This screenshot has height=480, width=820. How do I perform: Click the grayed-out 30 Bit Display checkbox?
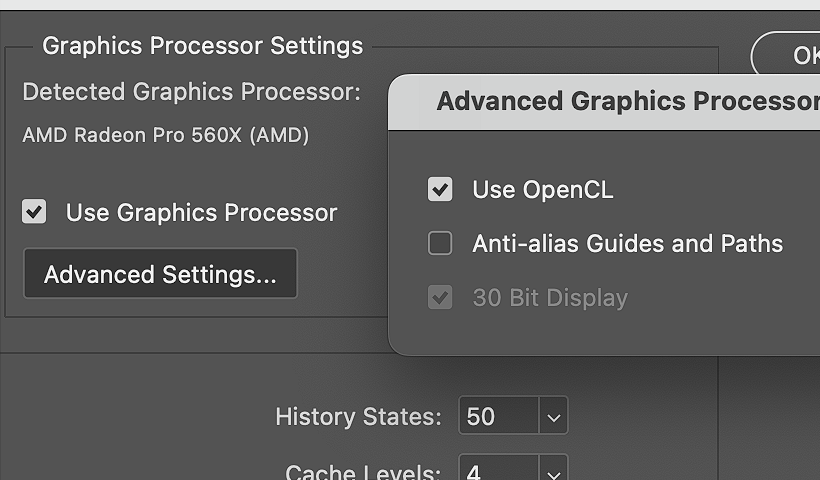(x=440, y=297)
